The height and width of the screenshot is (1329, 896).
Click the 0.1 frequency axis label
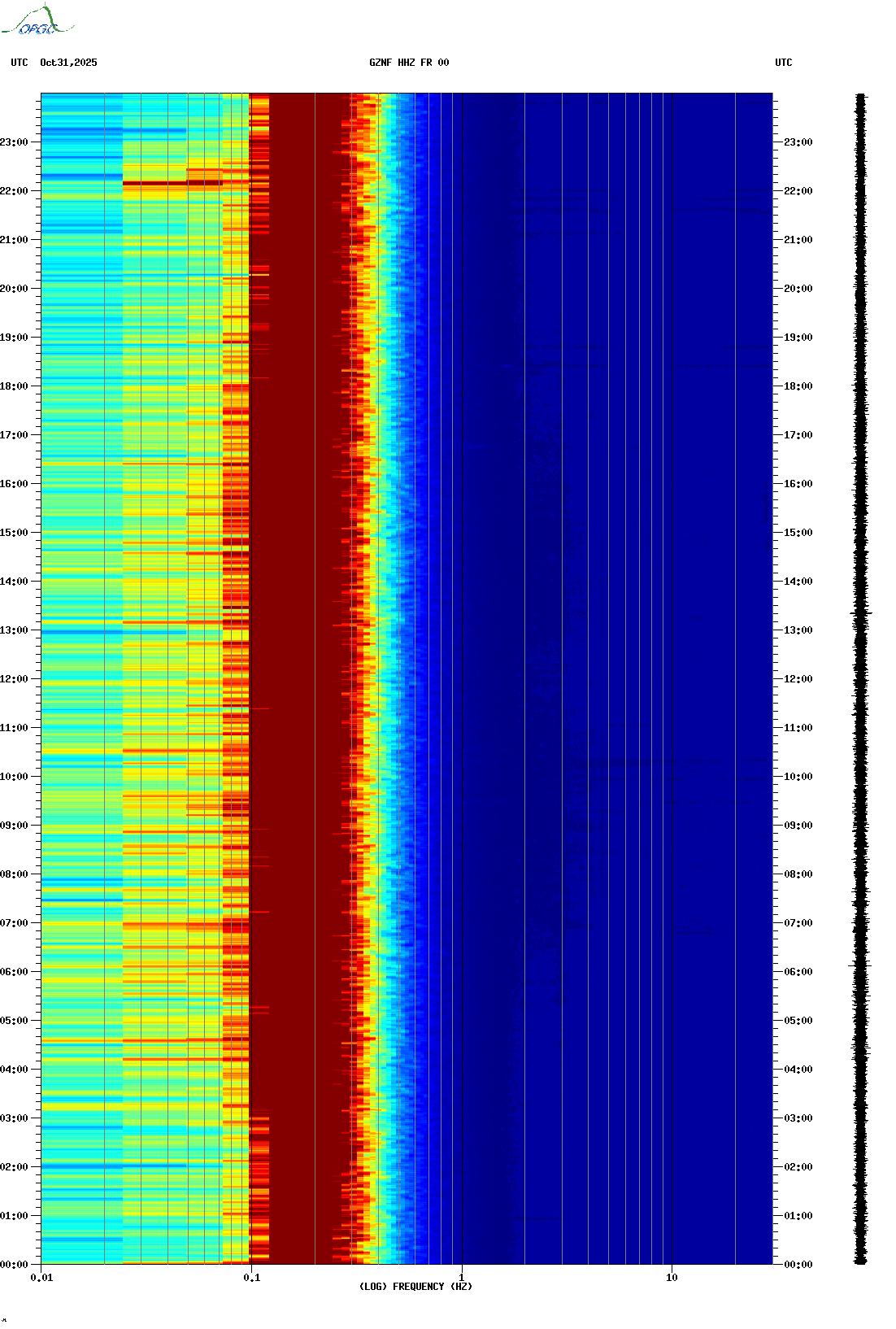[252, 1278]
